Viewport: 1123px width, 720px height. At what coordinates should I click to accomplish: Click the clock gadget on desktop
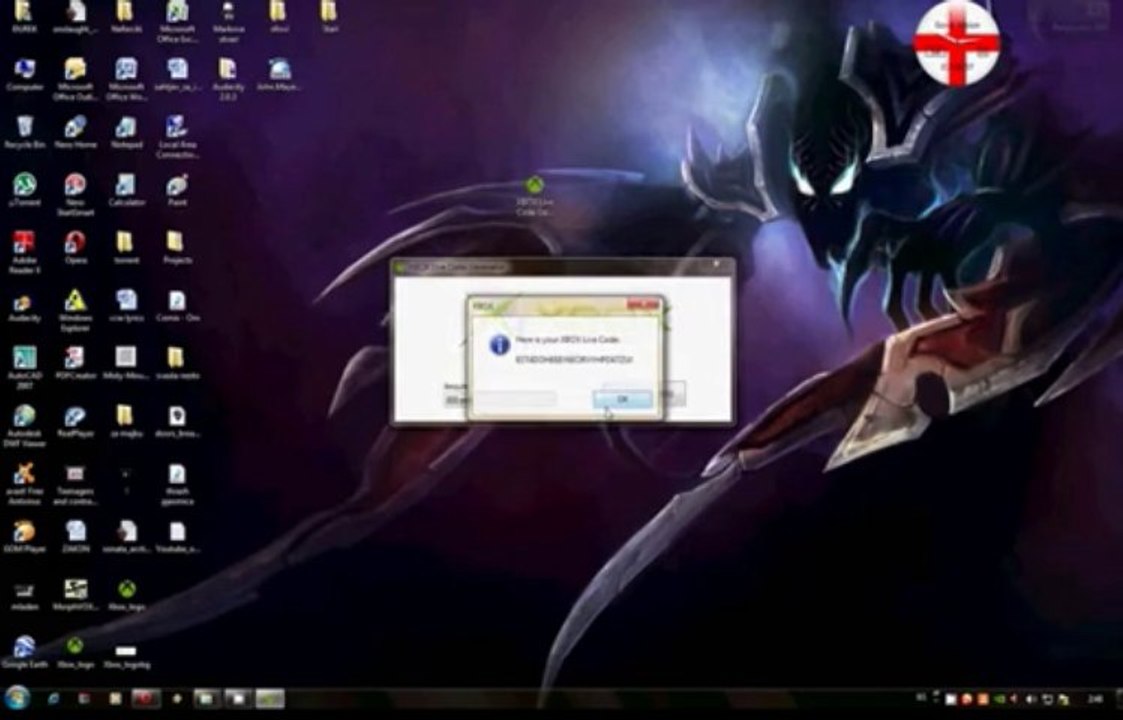tap(957, 44)
